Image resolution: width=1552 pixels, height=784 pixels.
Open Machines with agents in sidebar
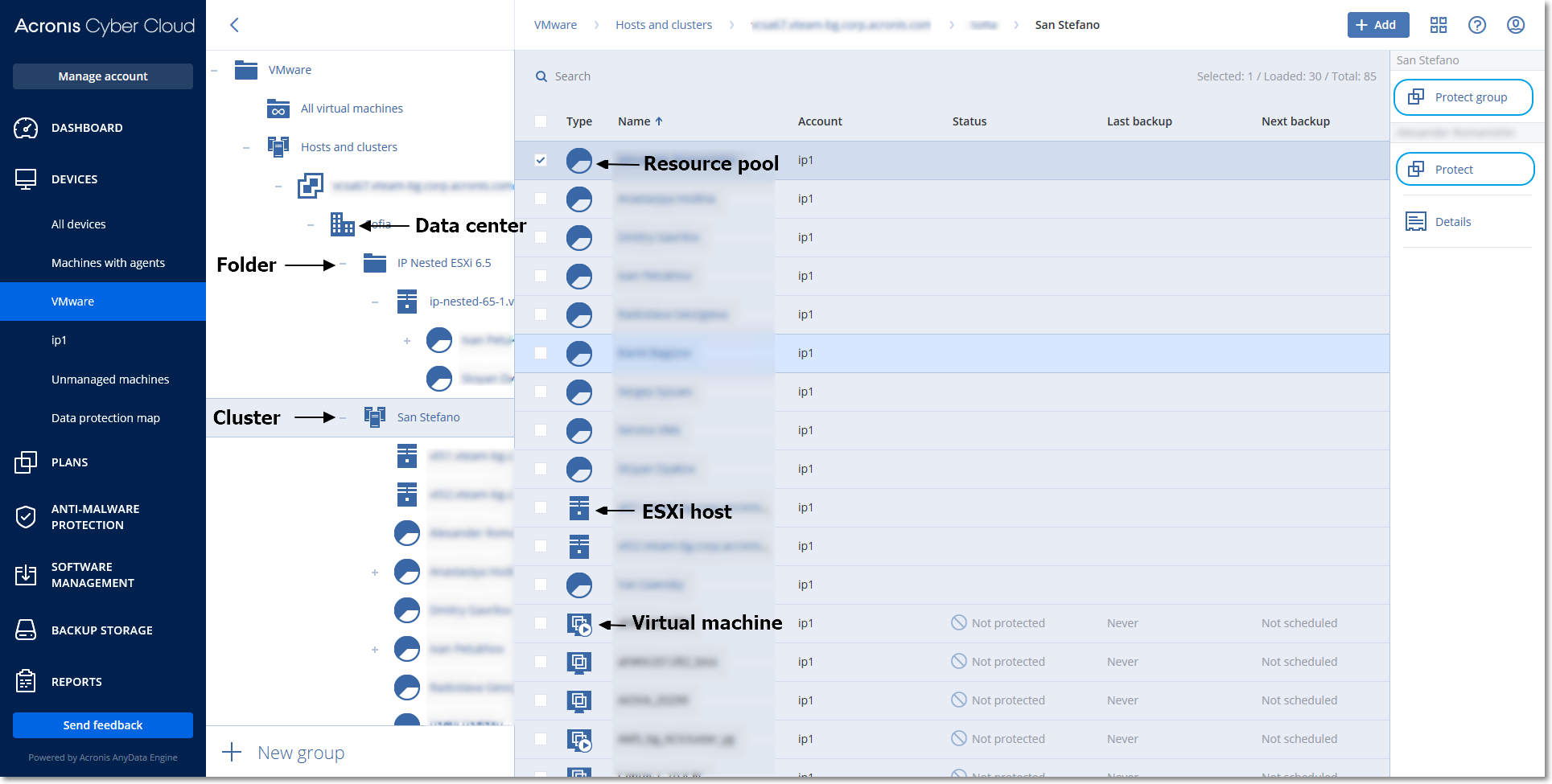108,263
